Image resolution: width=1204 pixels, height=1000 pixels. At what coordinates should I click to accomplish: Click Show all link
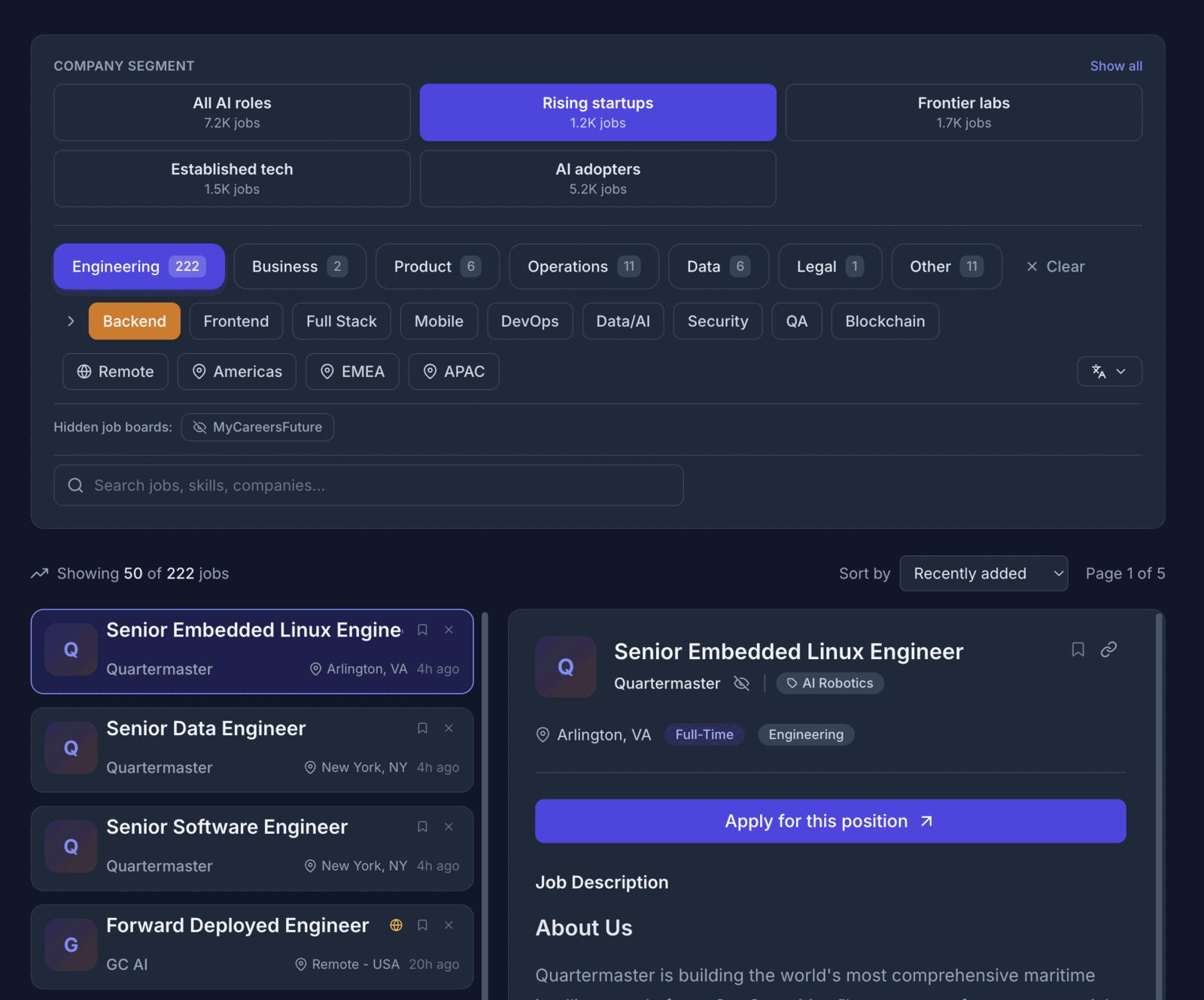coord(1116,66)
